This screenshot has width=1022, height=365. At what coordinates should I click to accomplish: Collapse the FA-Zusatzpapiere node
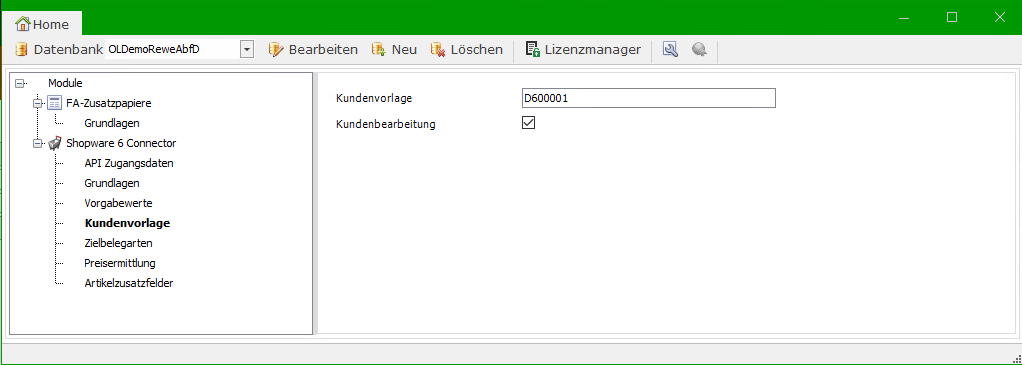[38, 103]
